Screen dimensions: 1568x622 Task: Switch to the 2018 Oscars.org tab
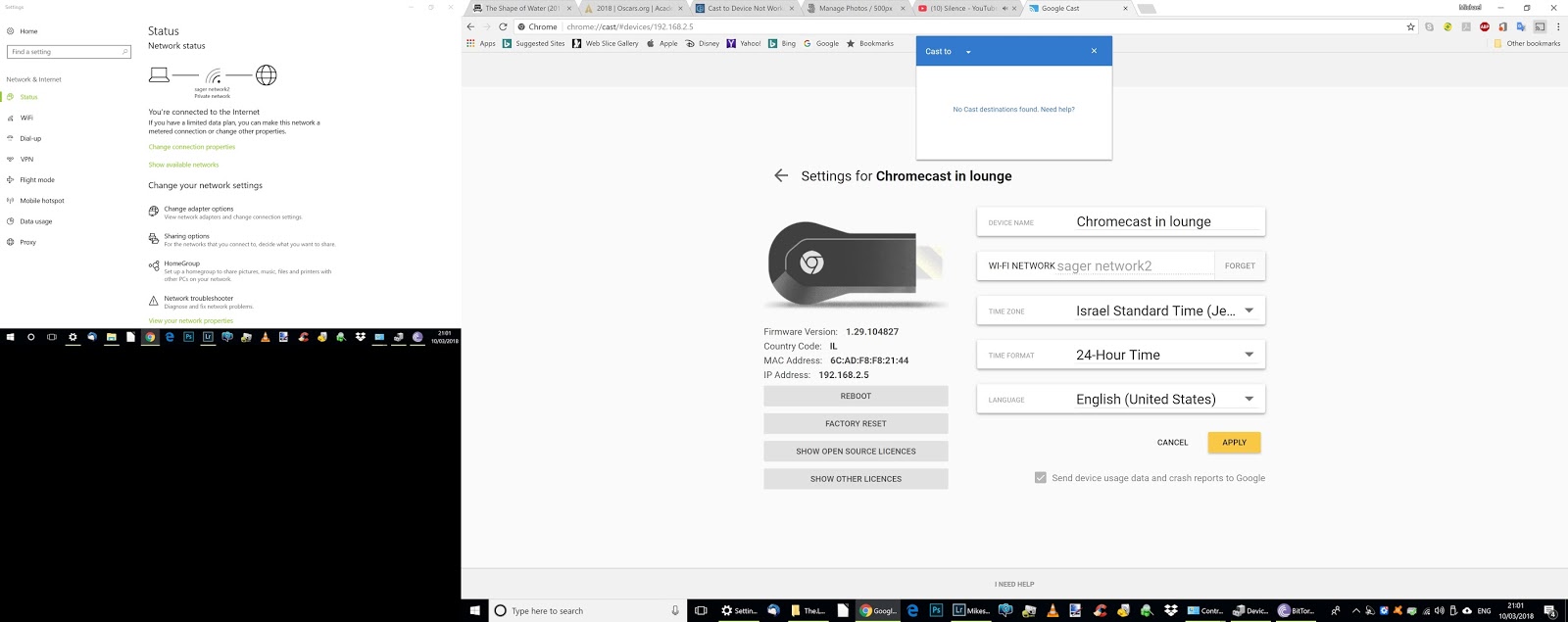pos(632,8)
